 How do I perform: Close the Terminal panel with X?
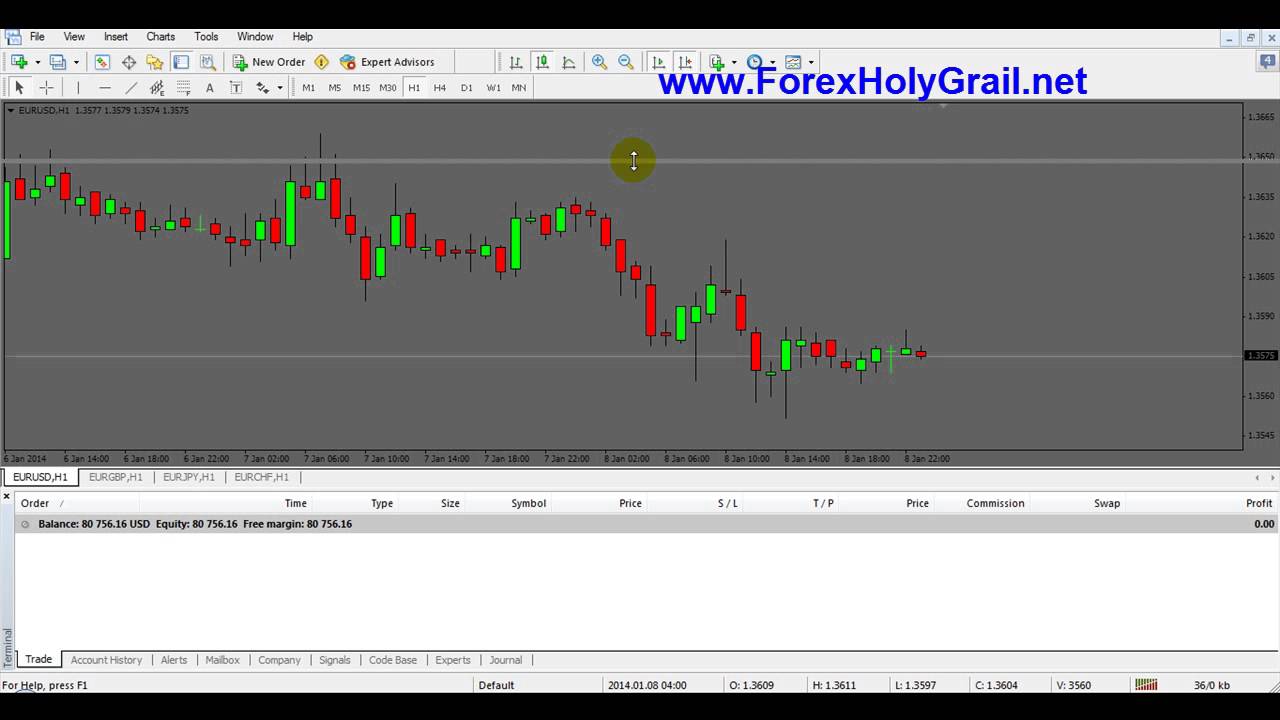coord(6,496)
